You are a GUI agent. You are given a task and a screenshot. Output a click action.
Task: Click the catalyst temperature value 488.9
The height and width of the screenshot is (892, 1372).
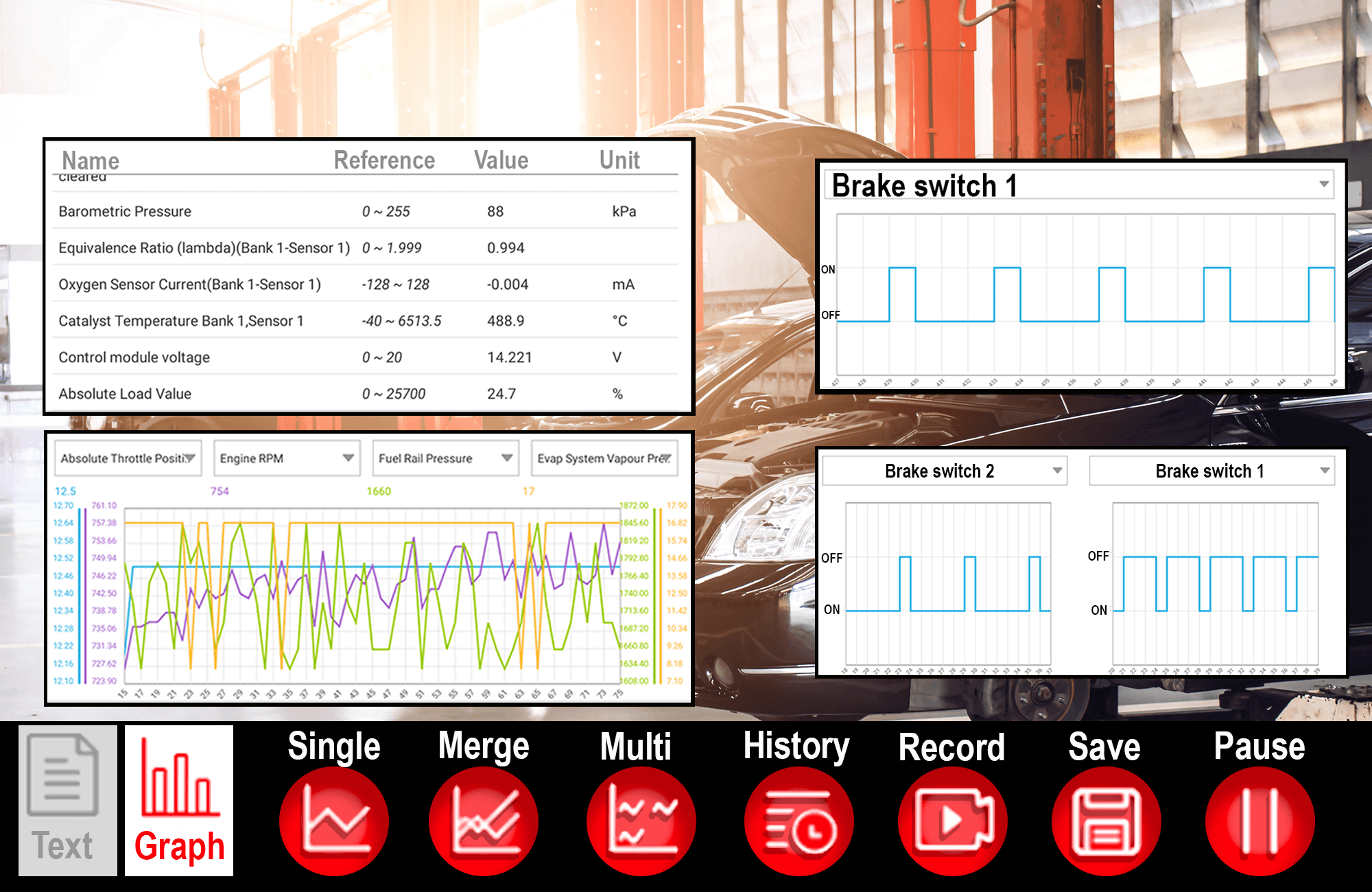pyautogui.click(x=506, y=320)
